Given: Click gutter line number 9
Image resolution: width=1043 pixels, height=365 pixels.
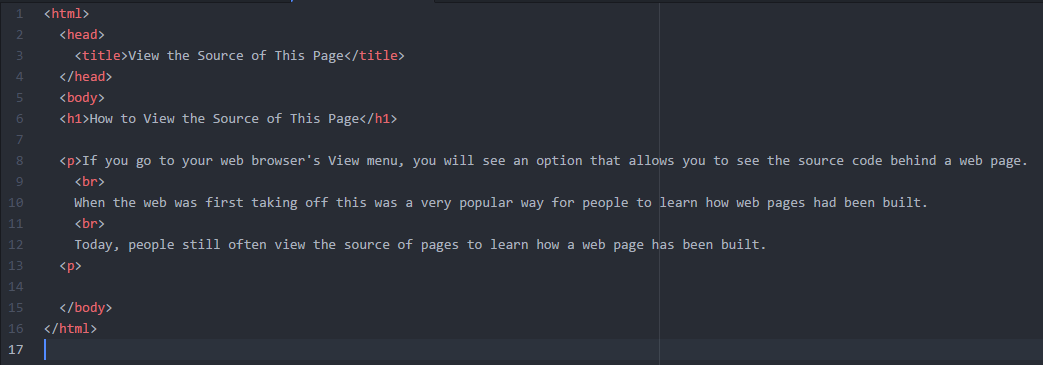Looking at the screenshot, I should 20,182.
